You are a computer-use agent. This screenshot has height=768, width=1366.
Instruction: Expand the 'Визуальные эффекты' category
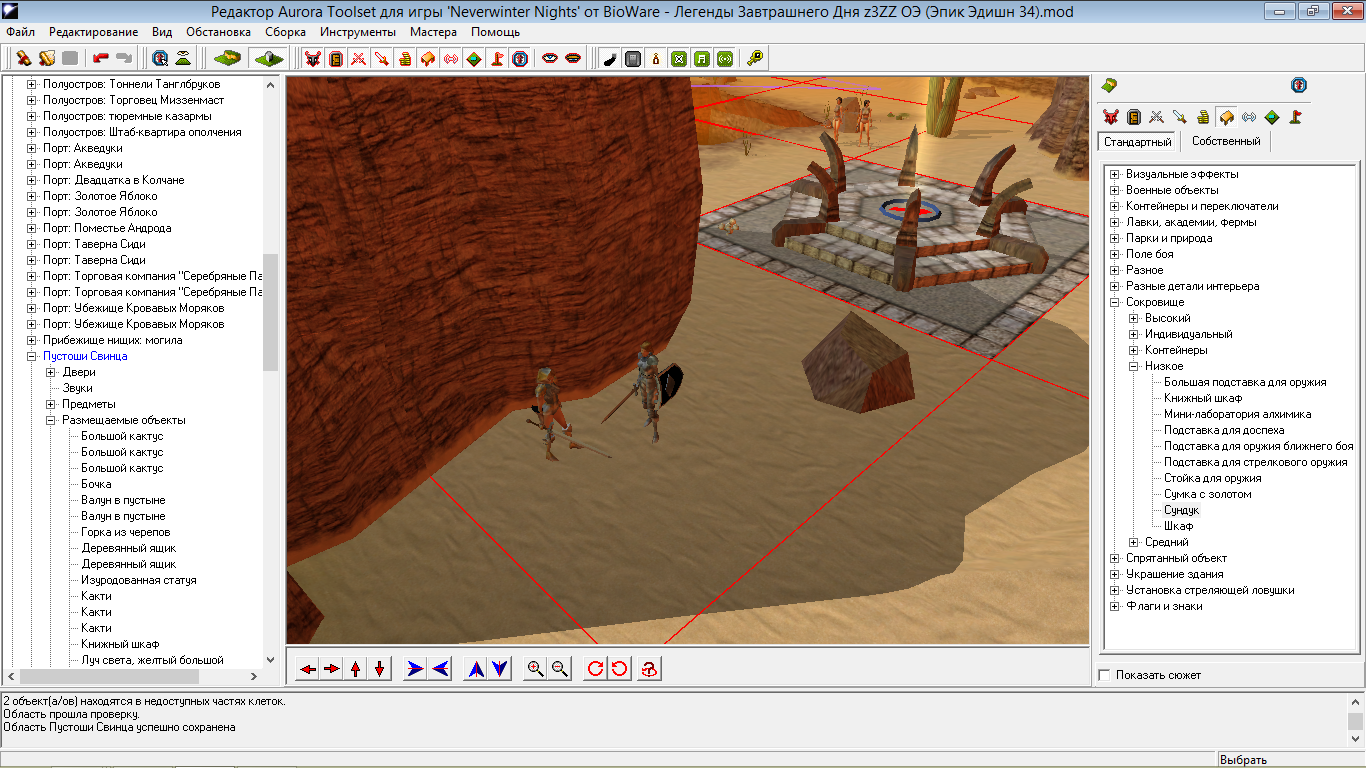pos(1114,174)
